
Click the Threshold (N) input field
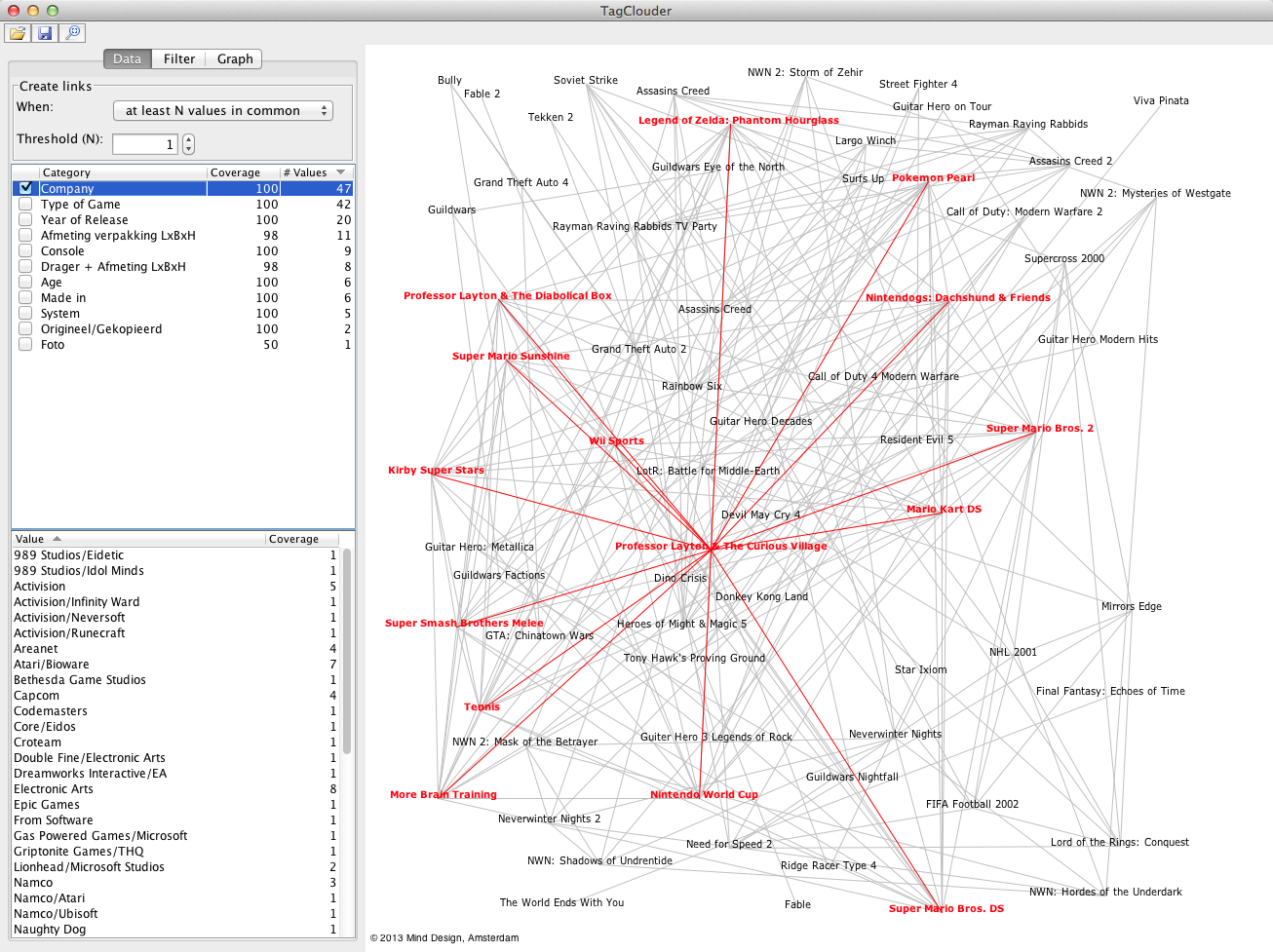click(144, 144)
